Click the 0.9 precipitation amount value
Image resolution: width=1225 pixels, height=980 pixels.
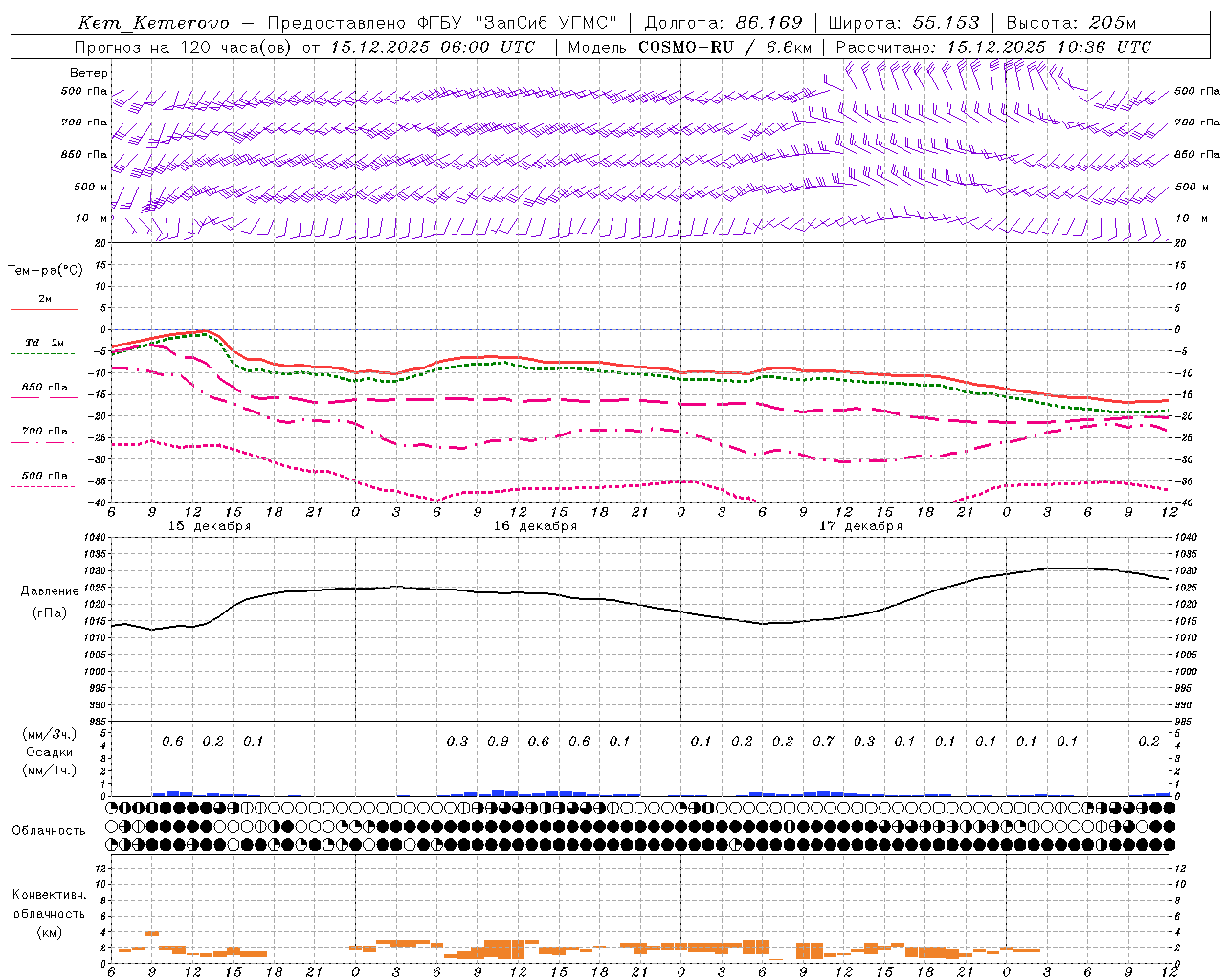498,741
